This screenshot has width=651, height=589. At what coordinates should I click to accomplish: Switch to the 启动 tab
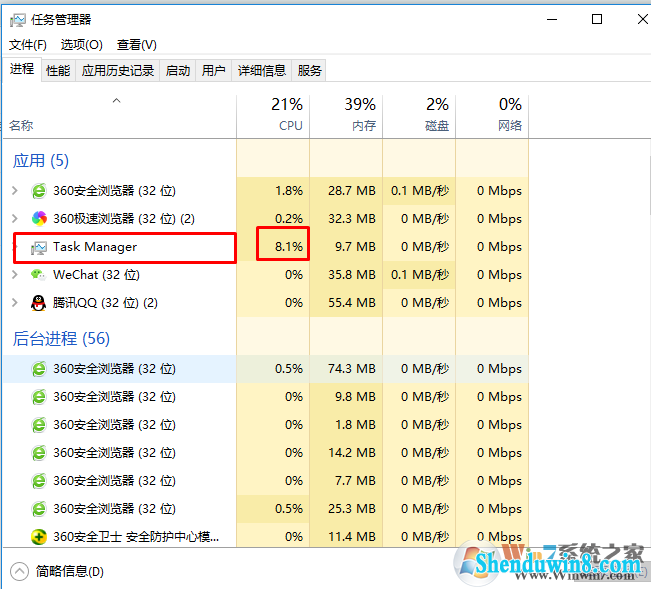click(x=178, y=71)
